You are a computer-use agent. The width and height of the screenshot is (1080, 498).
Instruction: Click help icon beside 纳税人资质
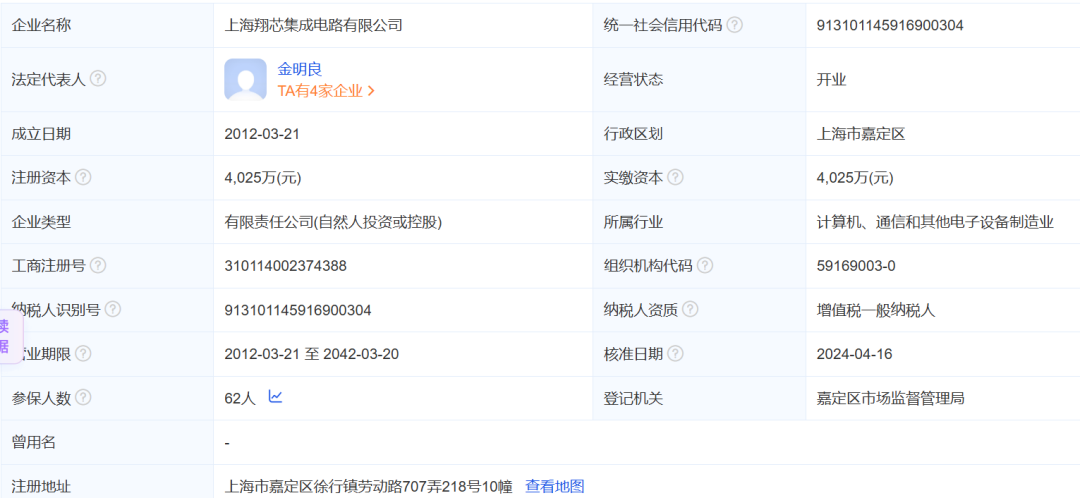coord(690,310)
